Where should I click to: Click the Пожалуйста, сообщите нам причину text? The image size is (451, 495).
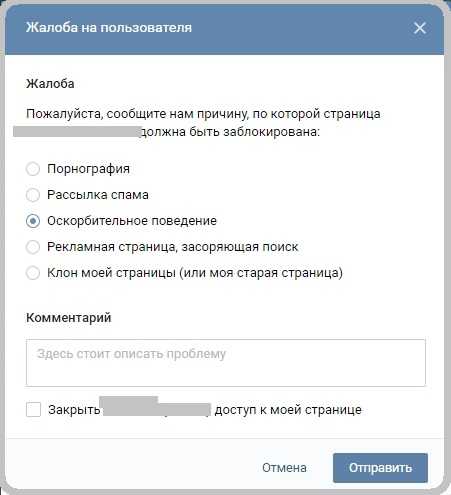coord(203,114)
